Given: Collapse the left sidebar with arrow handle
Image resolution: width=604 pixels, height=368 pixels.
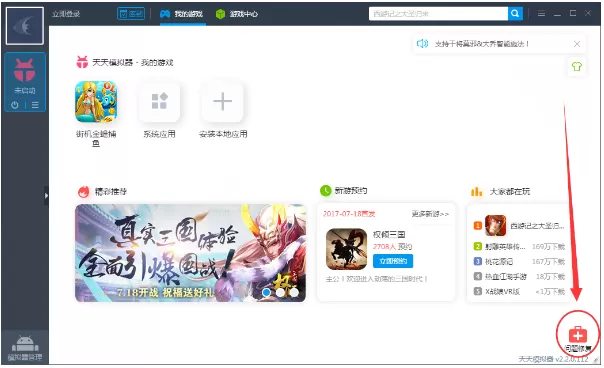Looking at the screenshot, I should coord(46,196).
